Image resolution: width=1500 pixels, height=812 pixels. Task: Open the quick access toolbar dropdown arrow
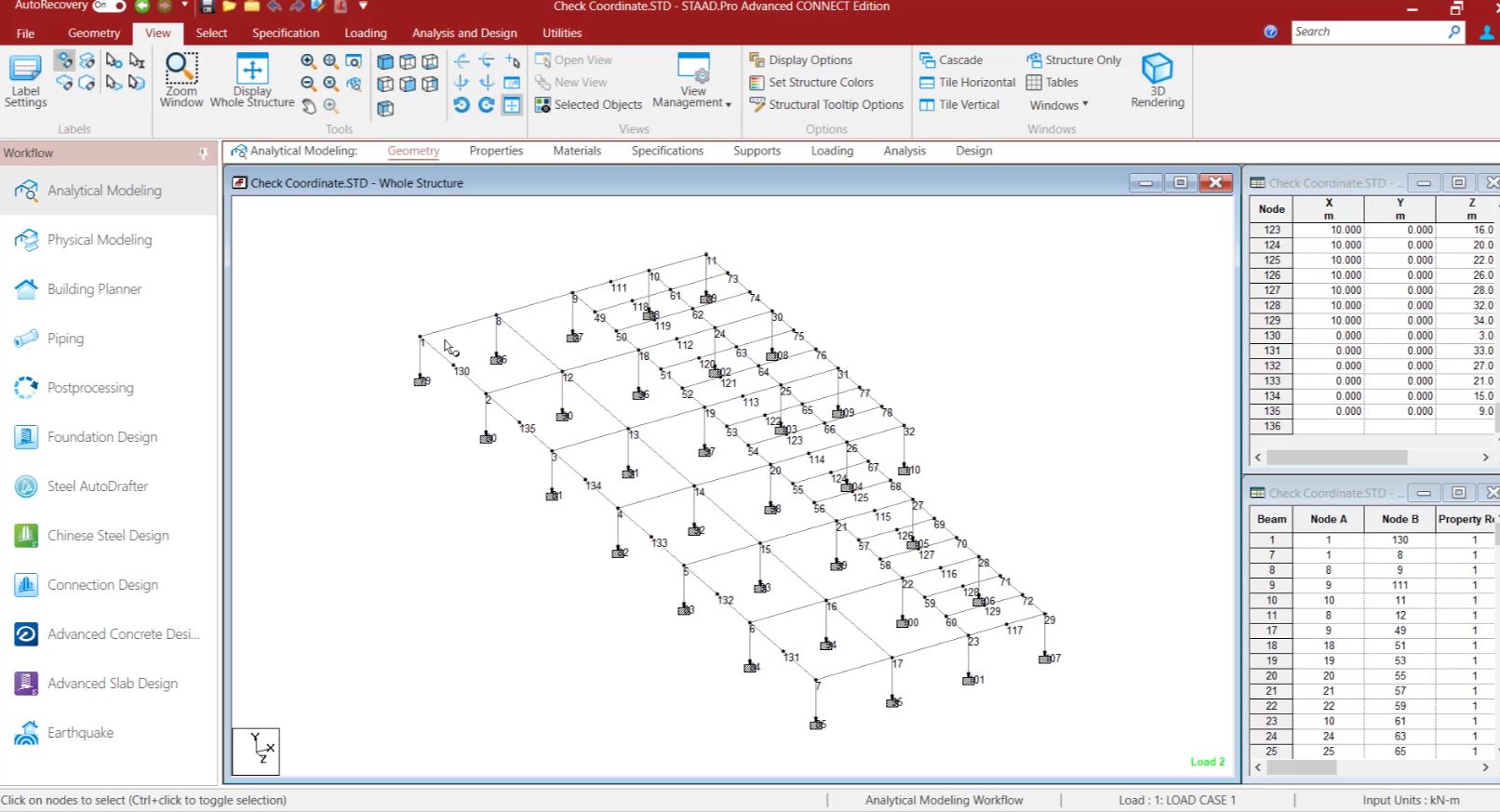[363, 7]
